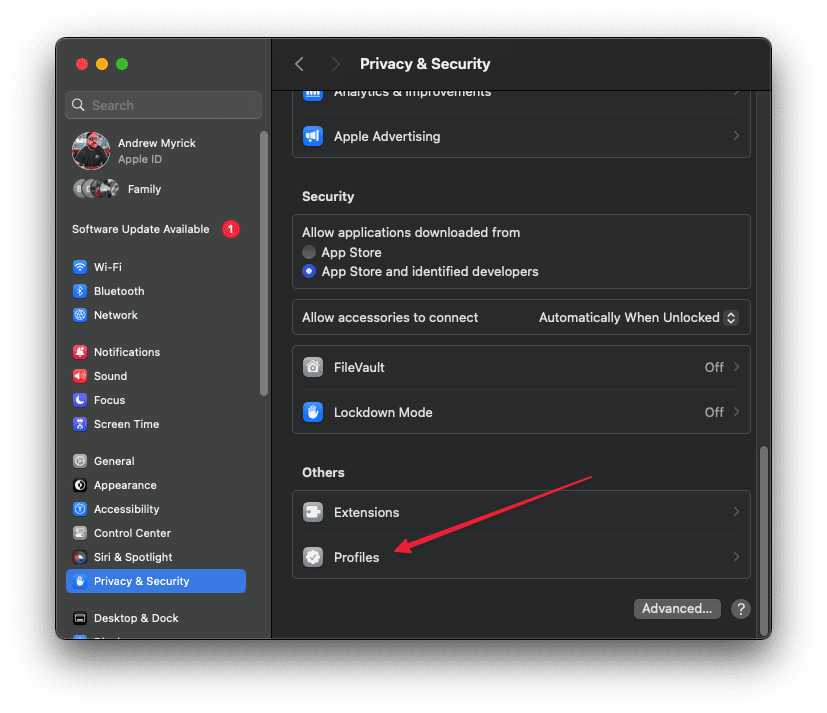Open Wi-Fi settings pane
This screenshot has width=827, height=713.
tap(156, 267)
